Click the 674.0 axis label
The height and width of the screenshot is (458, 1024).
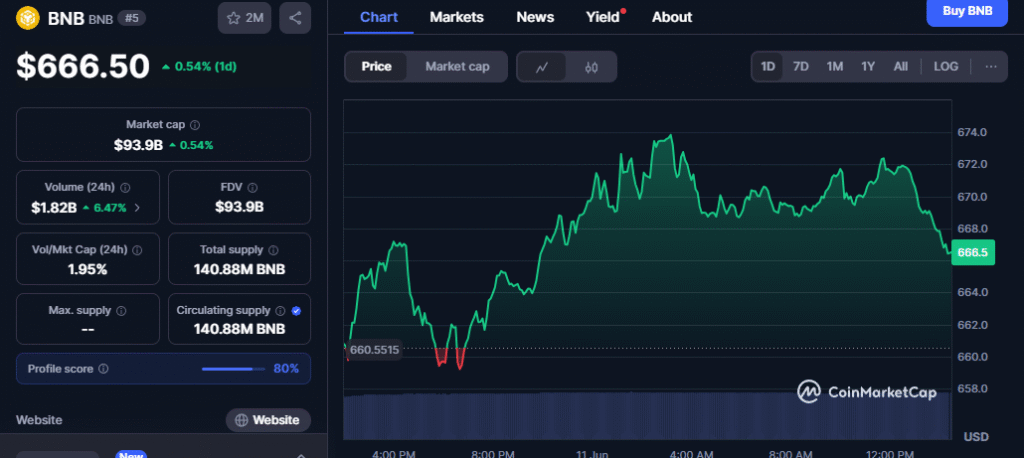(x=972, y=132)
